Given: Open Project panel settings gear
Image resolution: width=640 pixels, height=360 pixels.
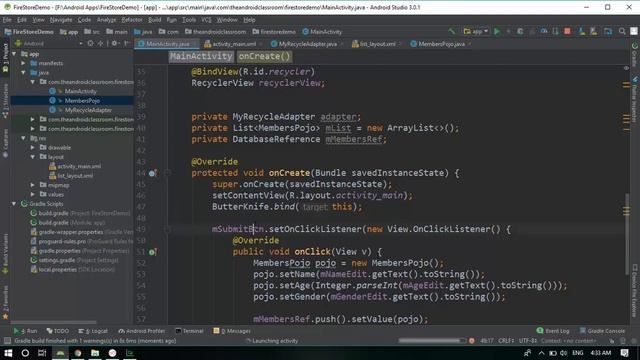Looking at the screenshot, I should pos(115,43).
